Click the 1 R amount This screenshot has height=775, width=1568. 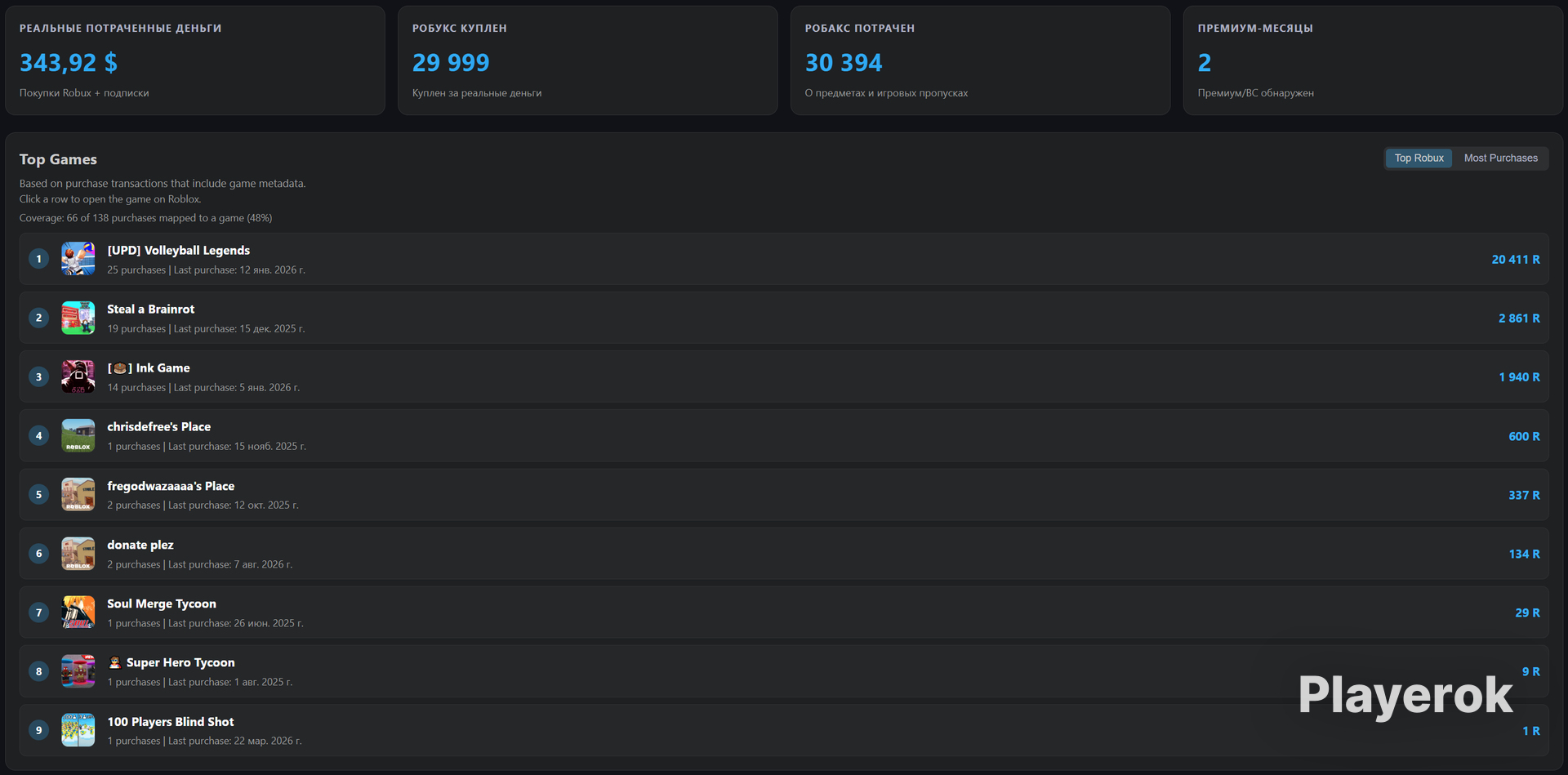pos(1531,731)
